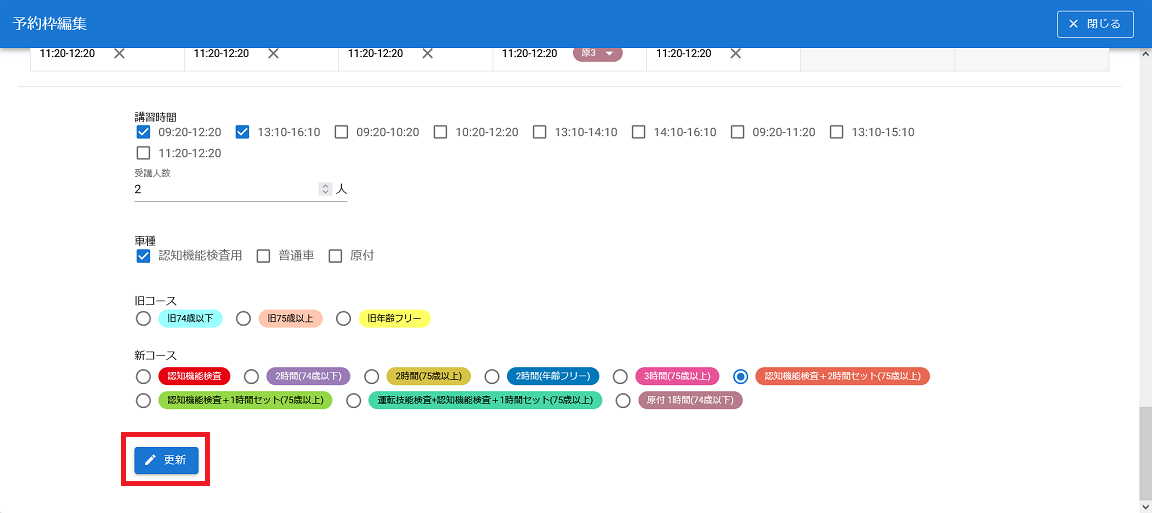Click the 更新 button with pencil icon
The width and height of the screenshot is (1152, 513).
coord(166,460)
